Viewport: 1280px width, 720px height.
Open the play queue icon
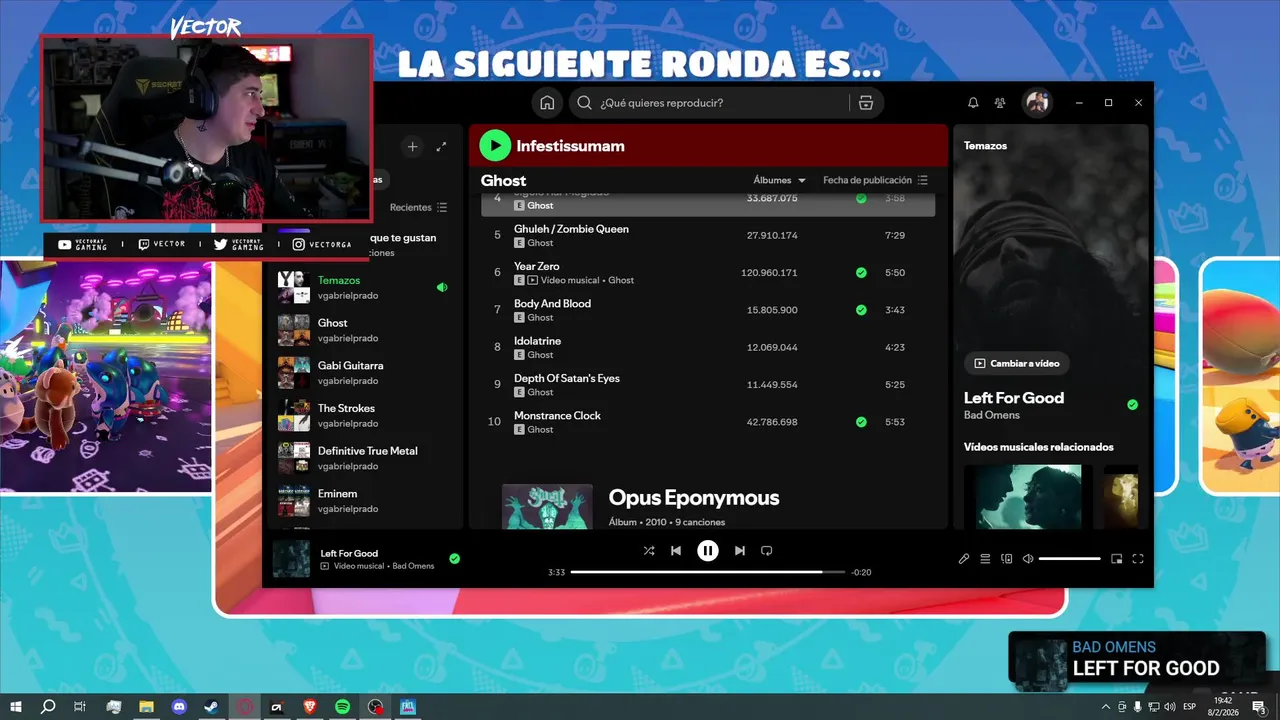[x=985, y=559]
